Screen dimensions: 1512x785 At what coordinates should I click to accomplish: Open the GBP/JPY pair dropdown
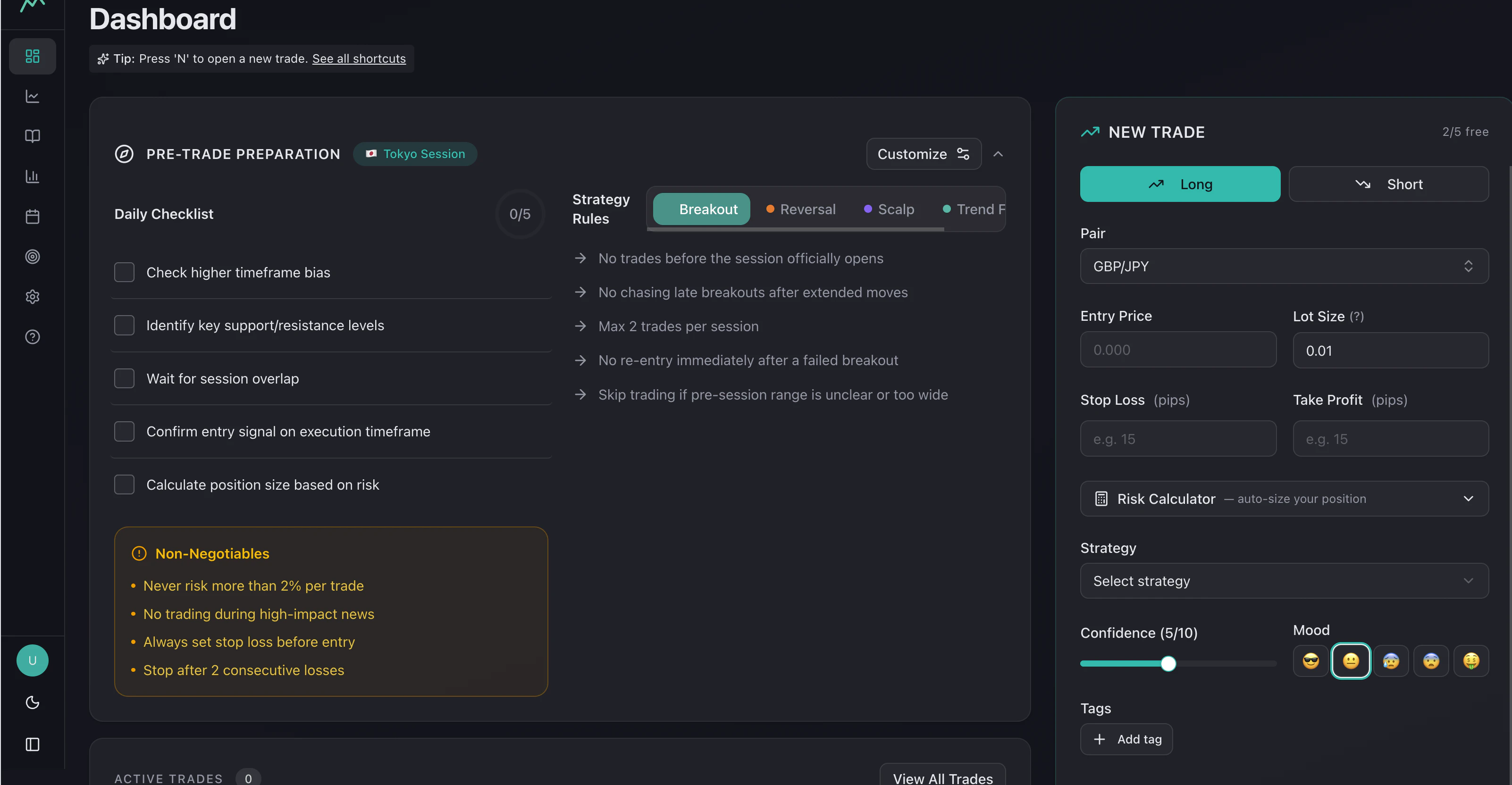1284,267
